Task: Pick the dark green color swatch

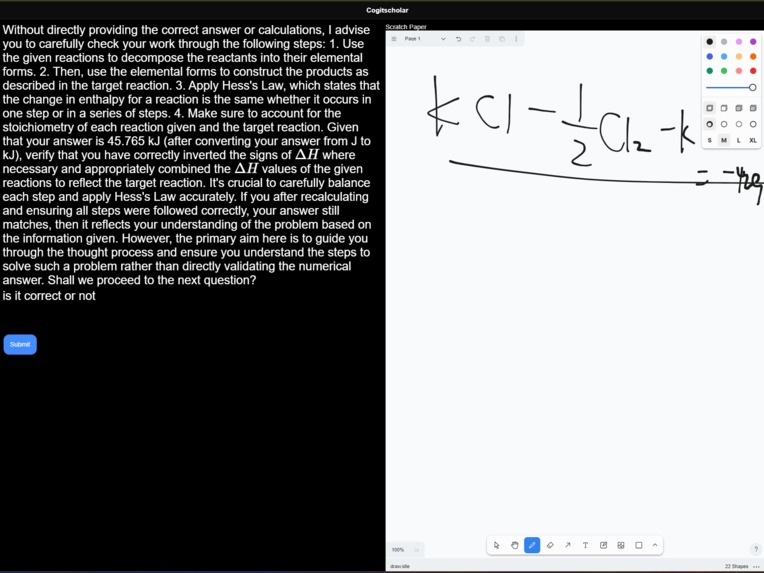Action: tap(709, 71)
